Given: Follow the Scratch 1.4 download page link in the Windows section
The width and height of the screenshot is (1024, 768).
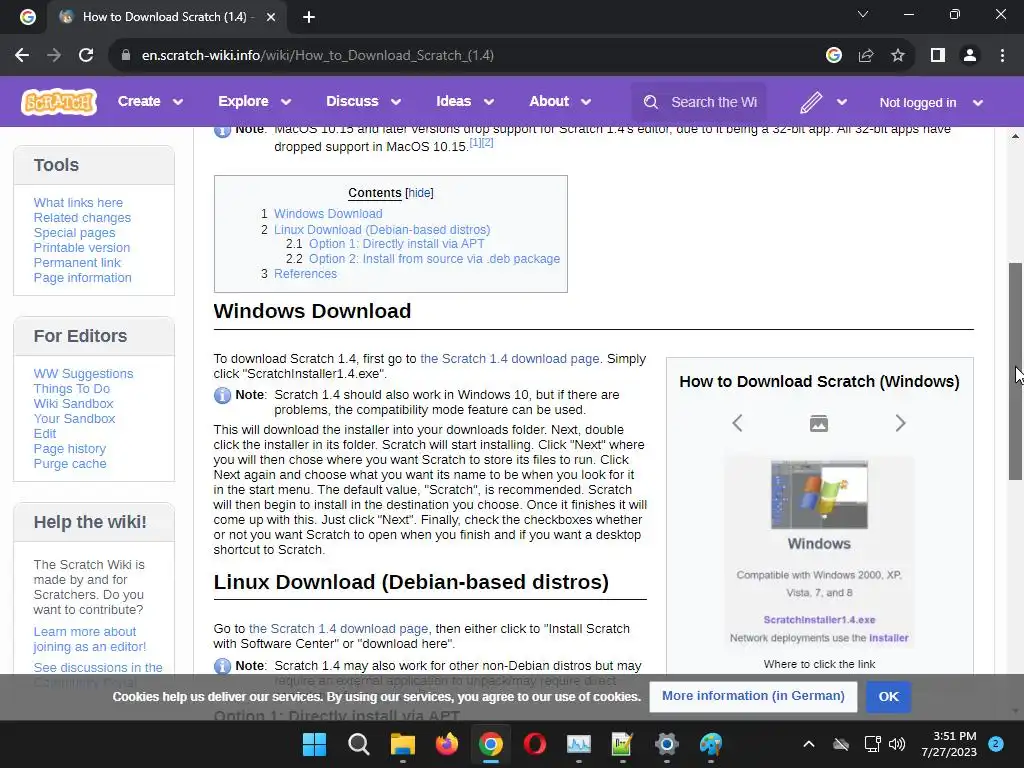Looking at the screenshot, I should pyautogui.click(x=509, y=359).
